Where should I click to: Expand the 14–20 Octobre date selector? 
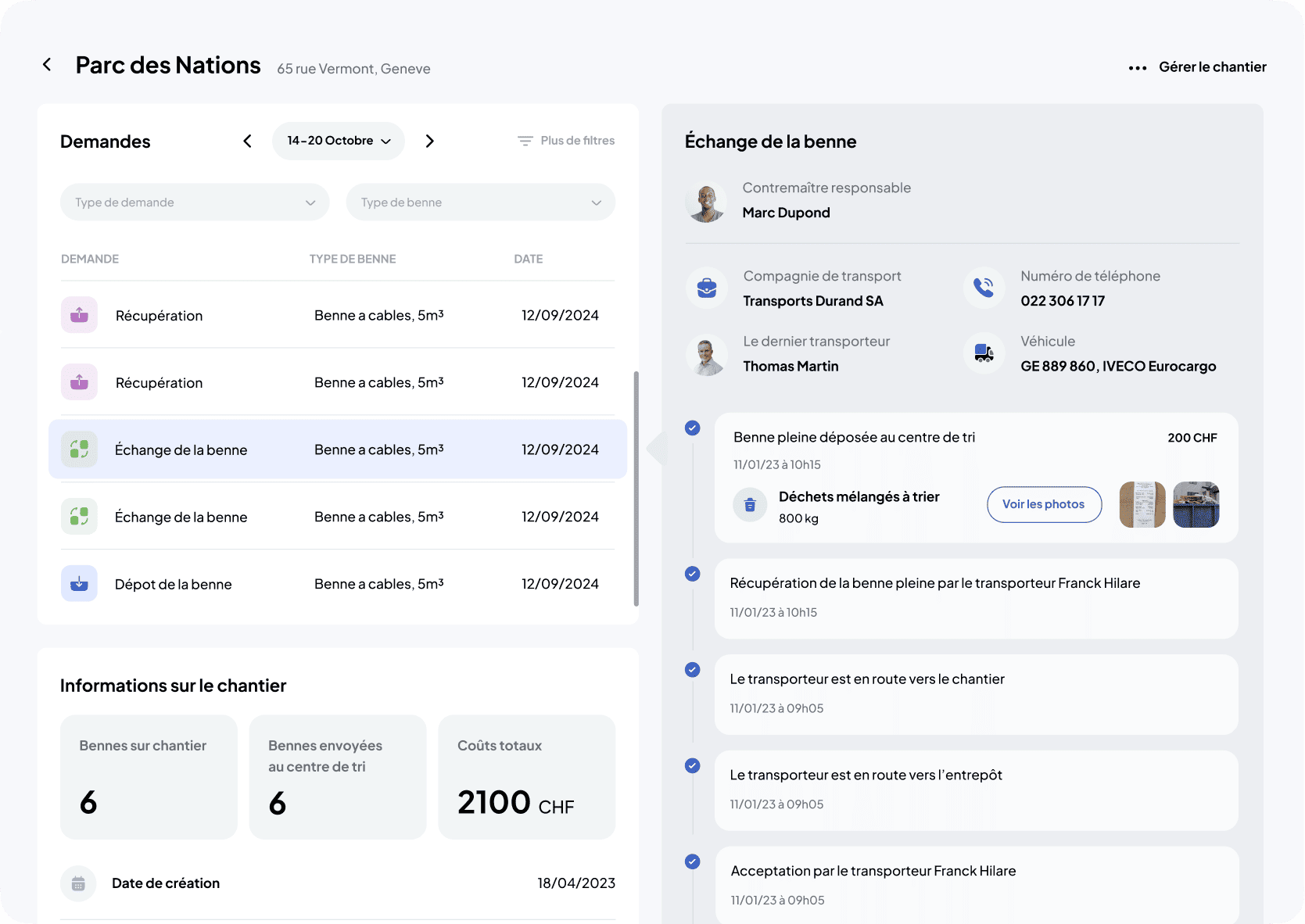pos(338,141)
